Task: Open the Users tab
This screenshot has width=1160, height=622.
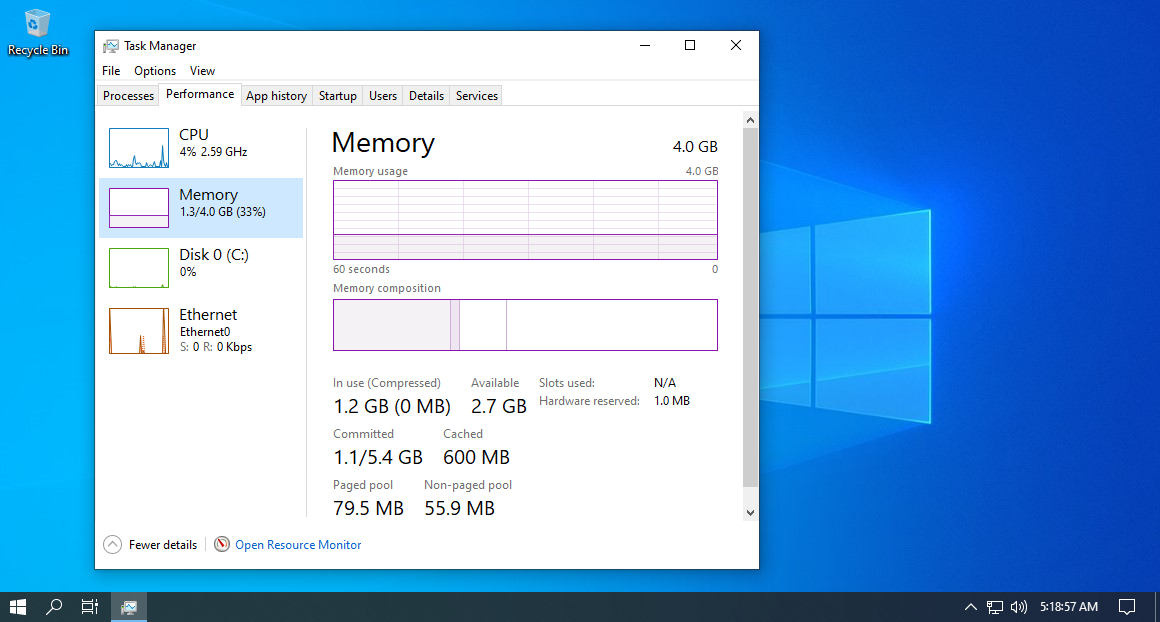Action: [382, 96]
